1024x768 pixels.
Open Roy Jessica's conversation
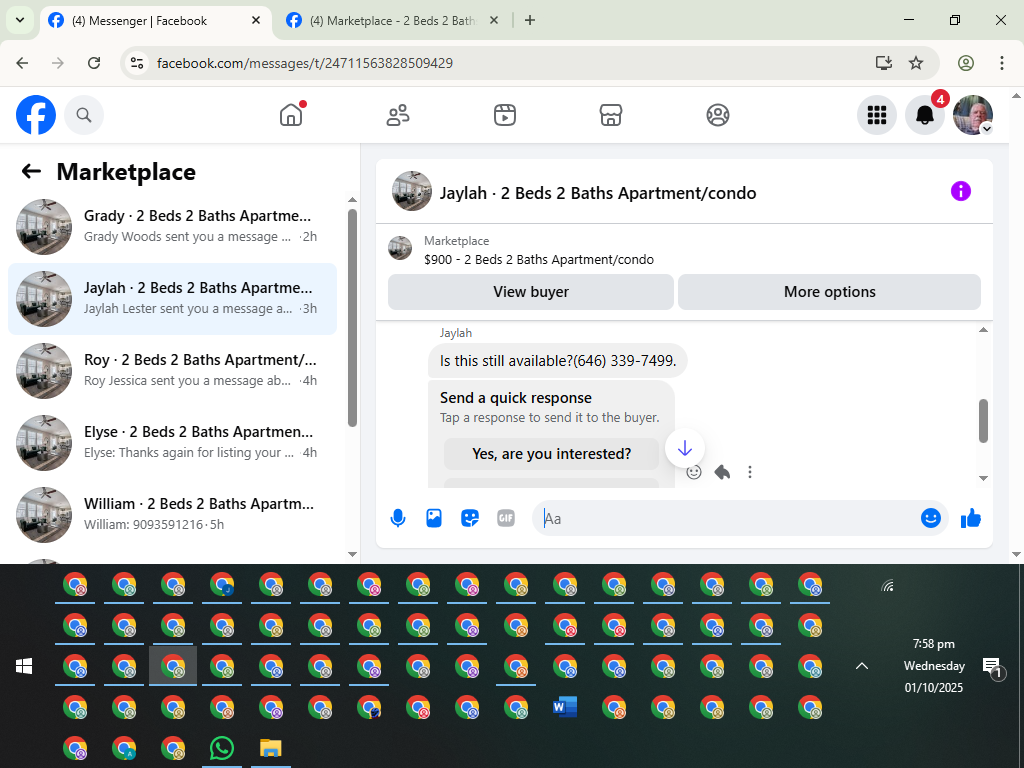tap(172, 370)
